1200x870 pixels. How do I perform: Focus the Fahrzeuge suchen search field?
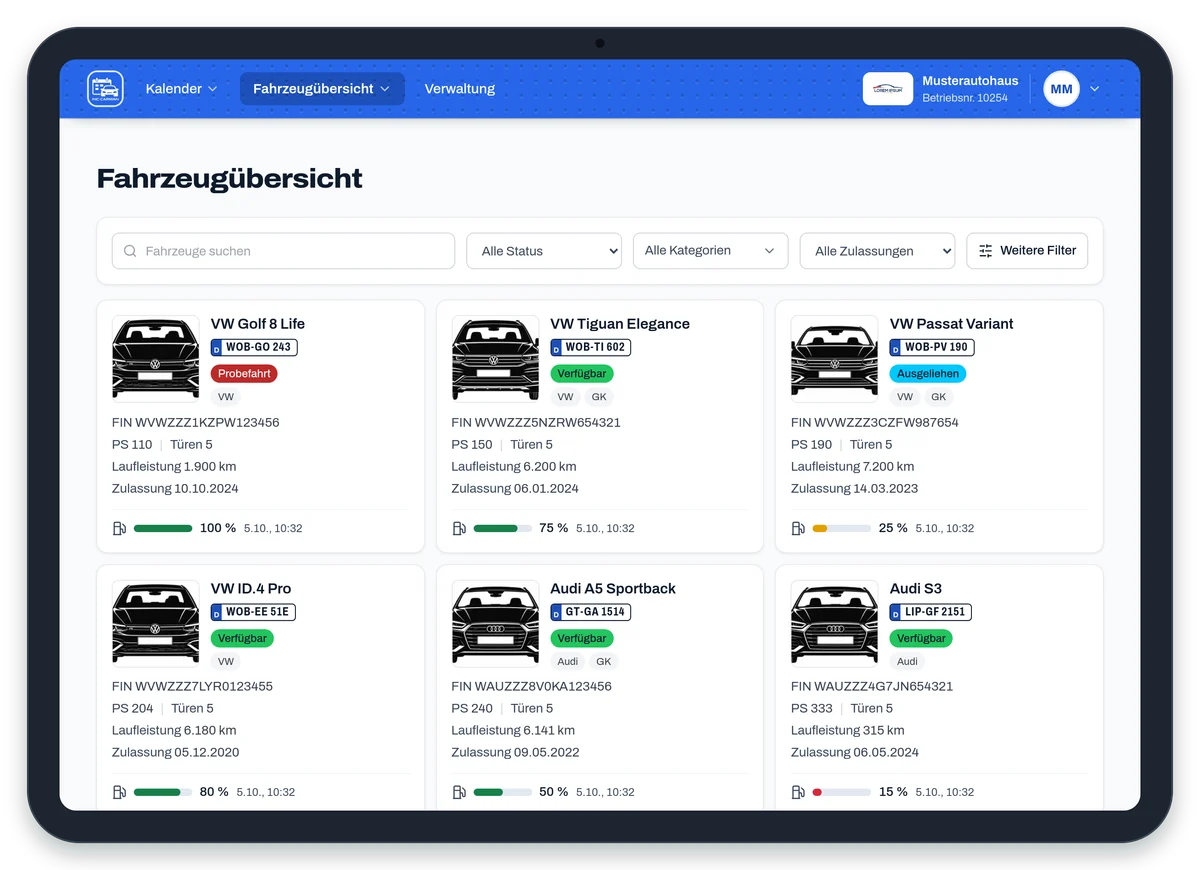pyautogui.click(x=283, y=251)
